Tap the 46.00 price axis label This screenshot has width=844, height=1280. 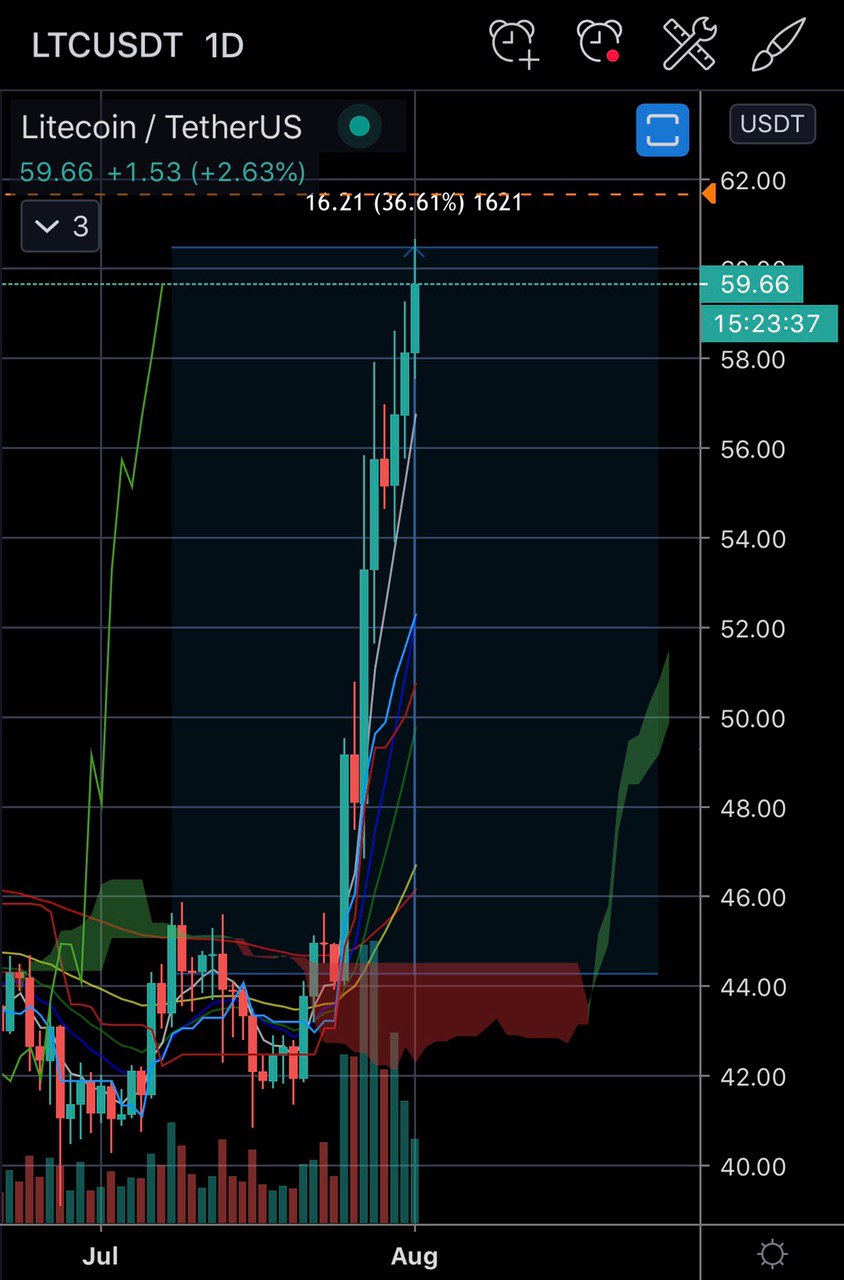coord(753,897)
